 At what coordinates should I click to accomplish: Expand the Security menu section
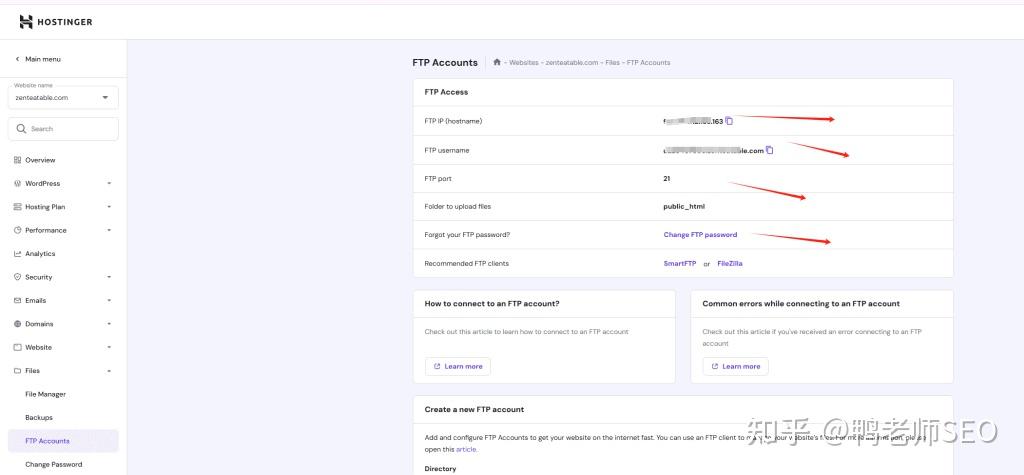(109, 277)
